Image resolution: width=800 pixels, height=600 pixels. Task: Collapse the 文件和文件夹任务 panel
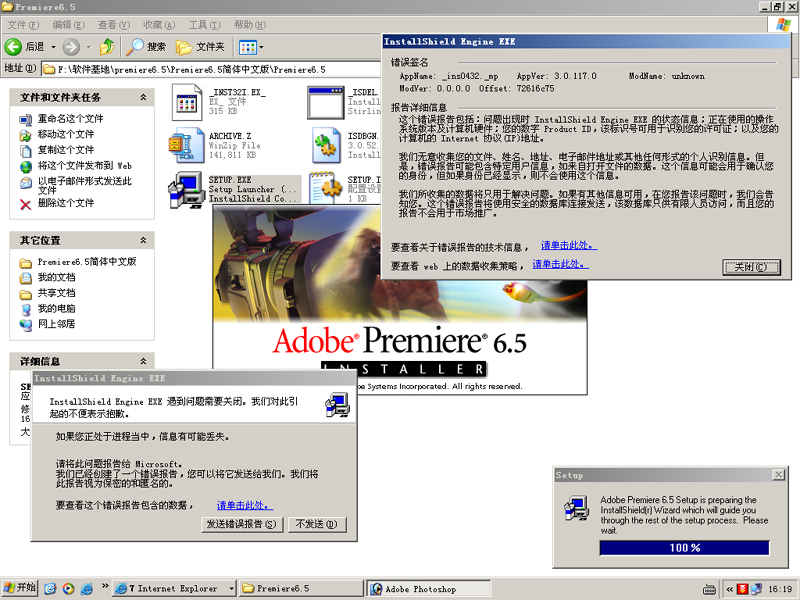click(x=143, y=97)
